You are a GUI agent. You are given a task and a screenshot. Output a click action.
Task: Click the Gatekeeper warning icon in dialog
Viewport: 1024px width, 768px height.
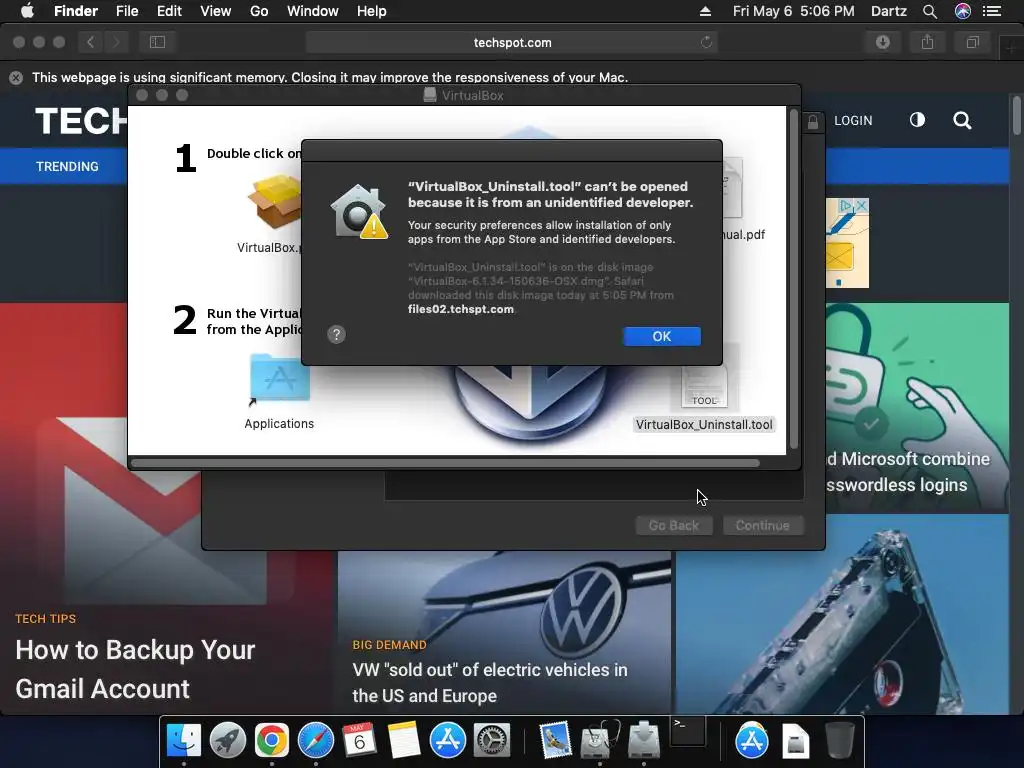click(359, 212)
